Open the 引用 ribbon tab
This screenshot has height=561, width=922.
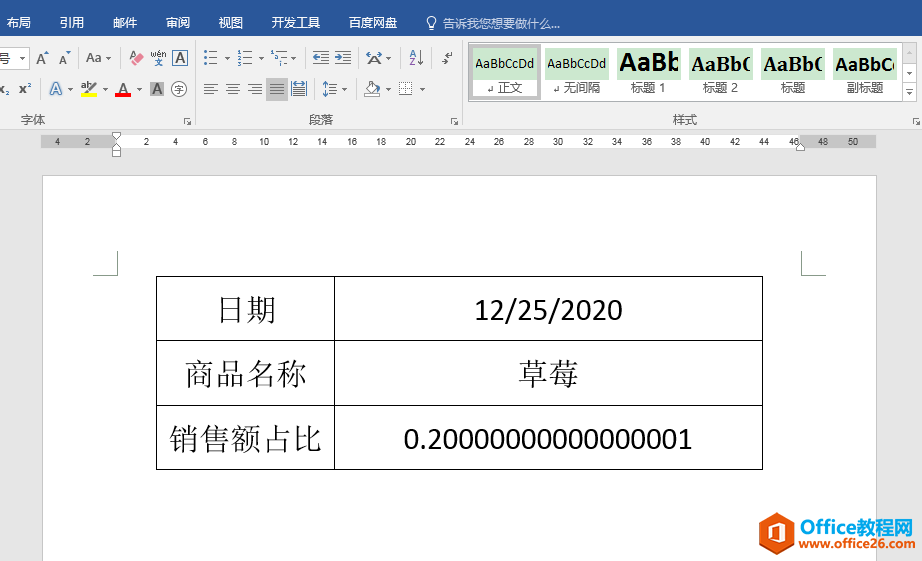point(72,23)
